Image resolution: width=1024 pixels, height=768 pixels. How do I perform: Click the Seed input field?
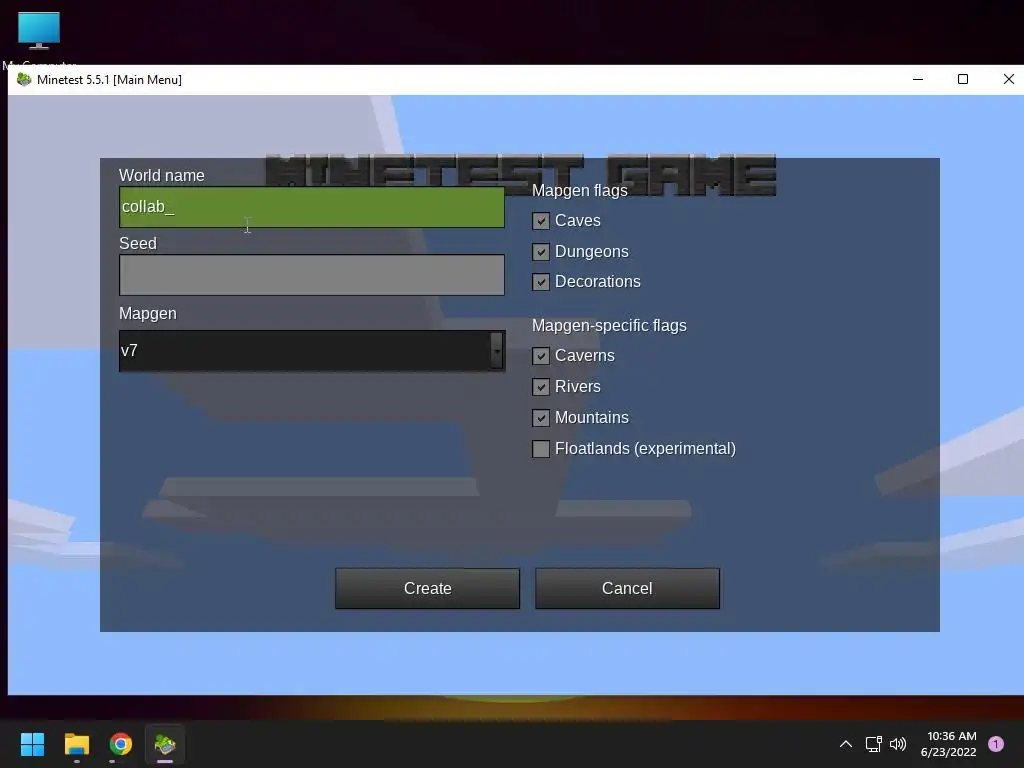coord(312,275)
